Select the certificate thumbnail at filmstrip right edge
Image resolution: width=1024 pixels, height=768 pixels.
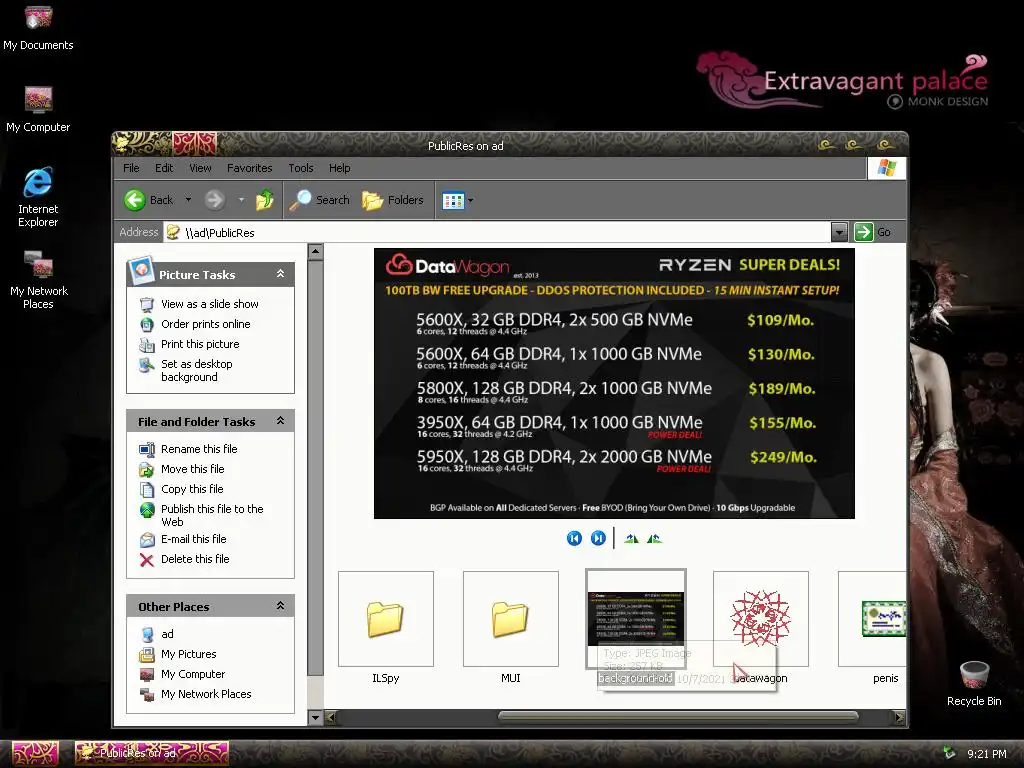point(872,619)
